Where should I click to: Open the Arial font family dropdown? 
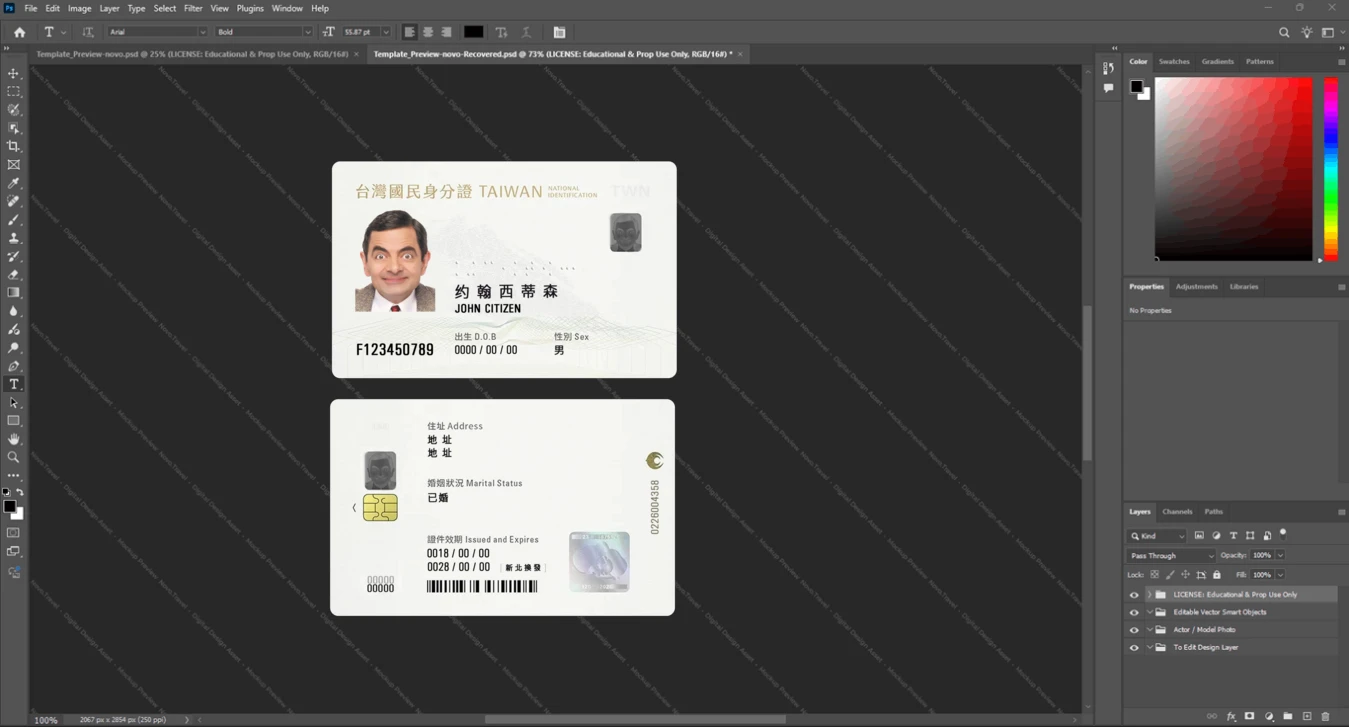[157, 32]
